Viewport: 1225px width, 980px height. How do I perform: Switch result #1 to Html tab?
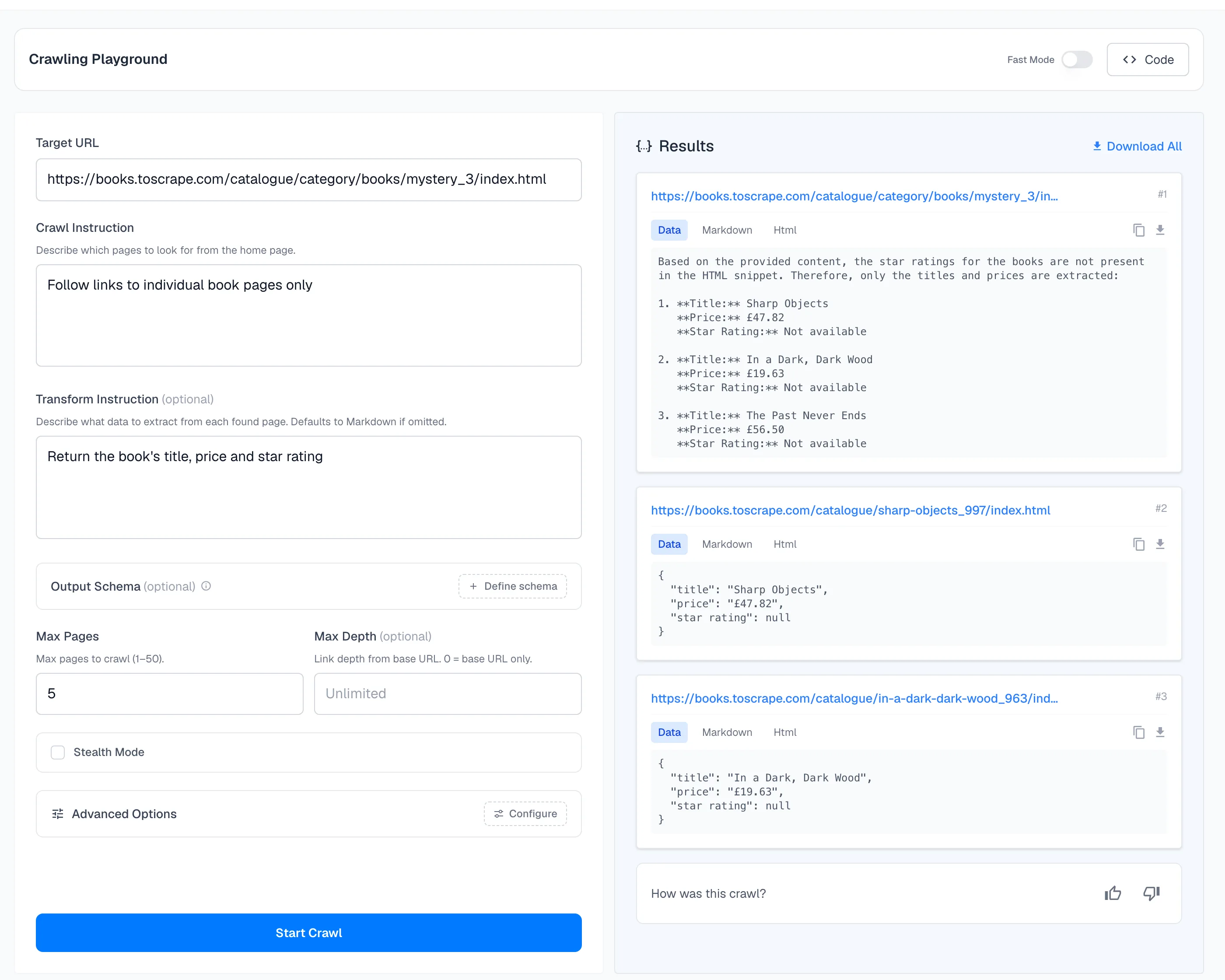pyautogui.click(x=785, y=230)
